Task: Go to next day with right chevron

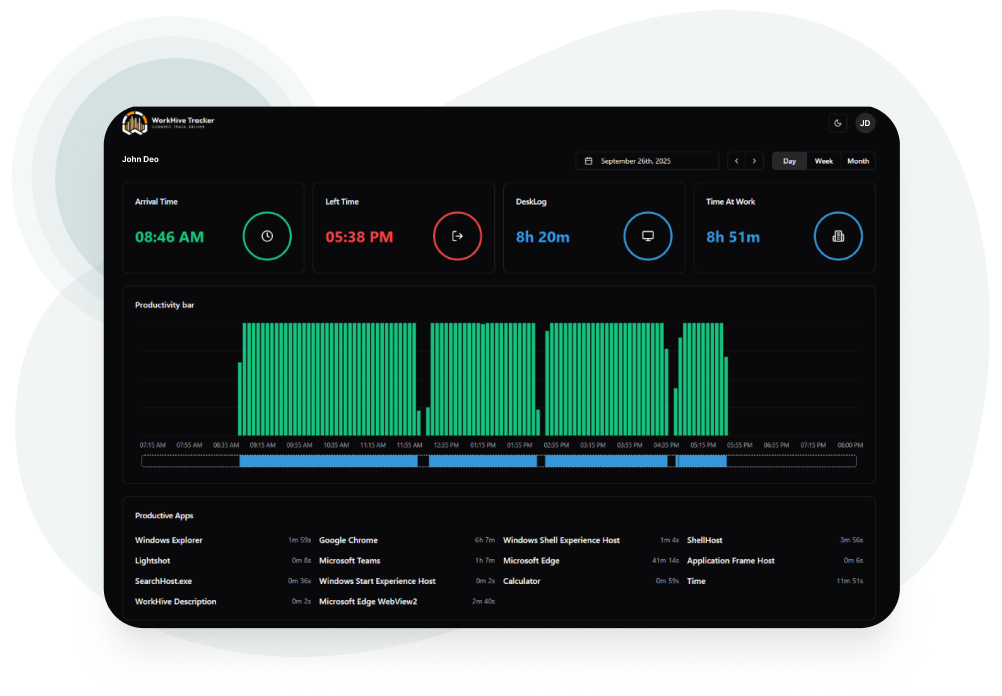Action: pos(754,161)
